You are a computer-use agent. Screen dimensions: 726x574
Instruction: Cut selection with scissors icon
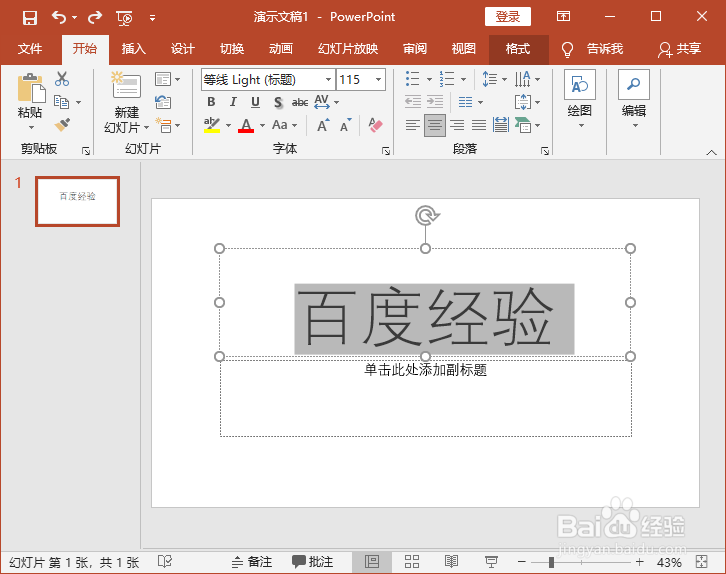tap(62, 79)
